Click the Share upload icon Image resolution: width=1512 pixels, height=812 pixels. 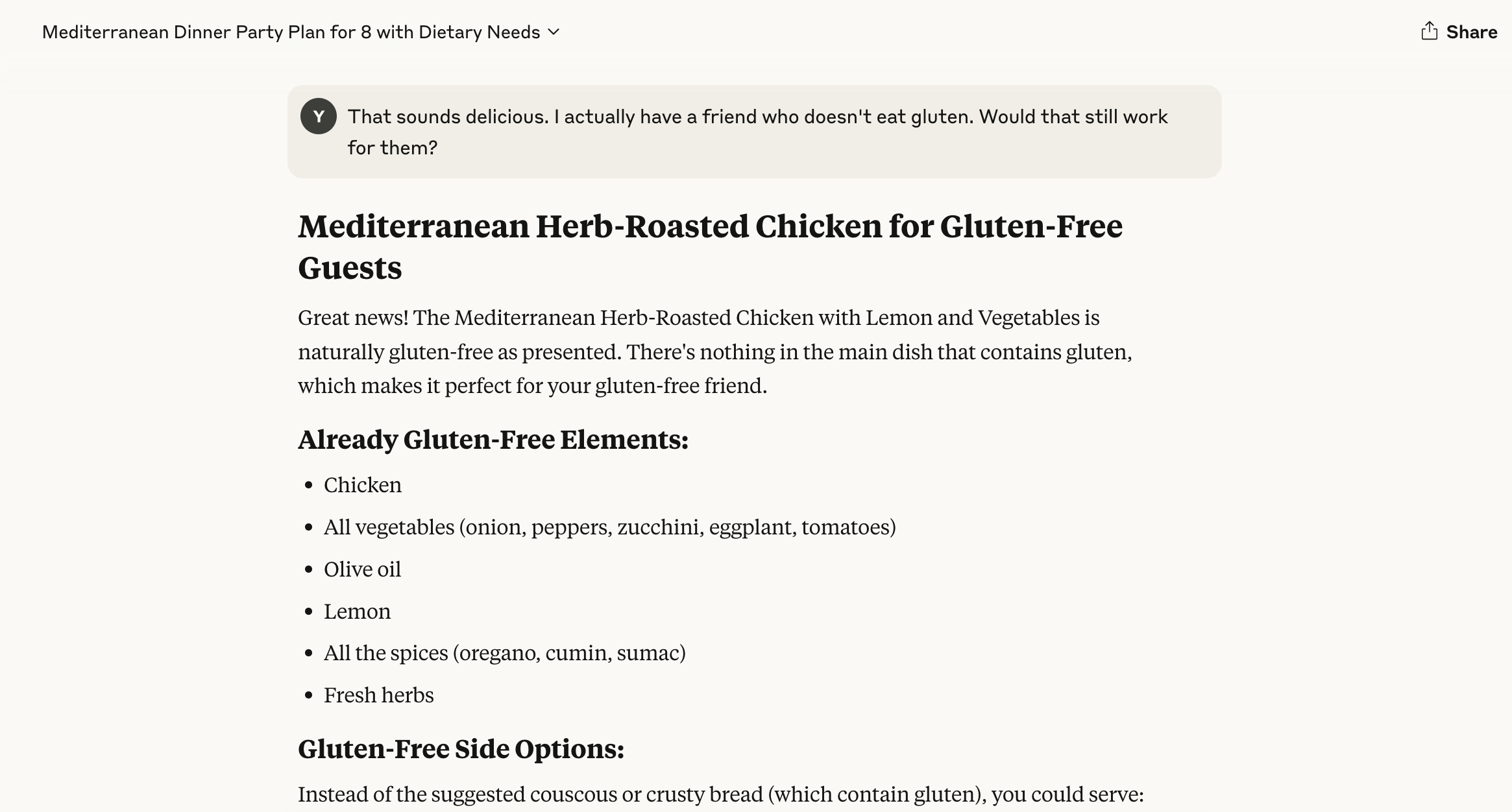tap(1429, 31)
